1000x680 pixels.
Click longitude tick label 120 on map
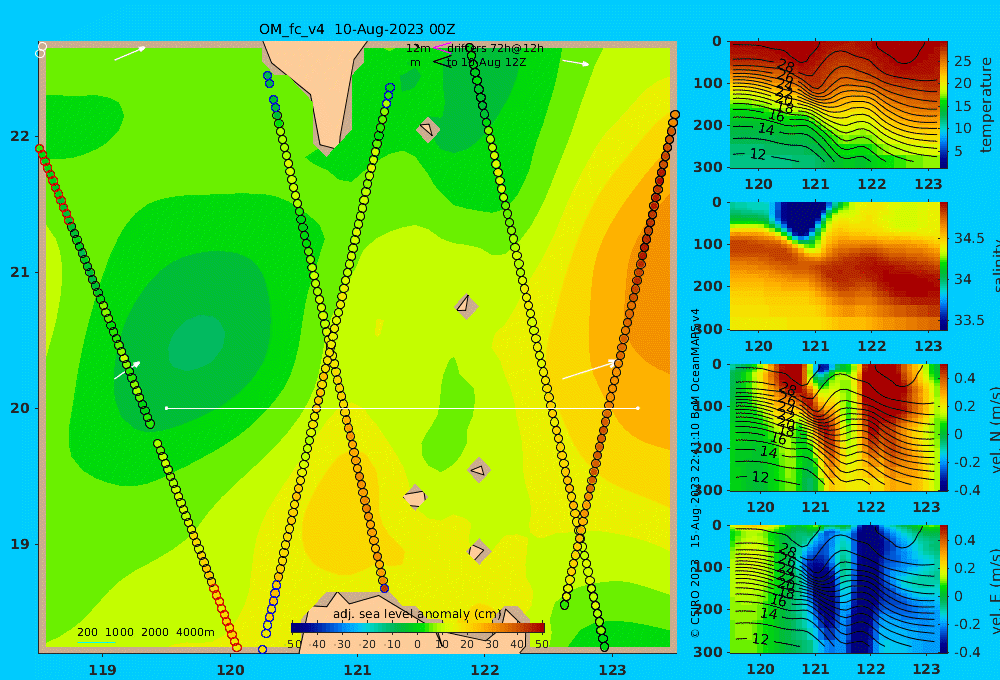[x=230, y=670]
